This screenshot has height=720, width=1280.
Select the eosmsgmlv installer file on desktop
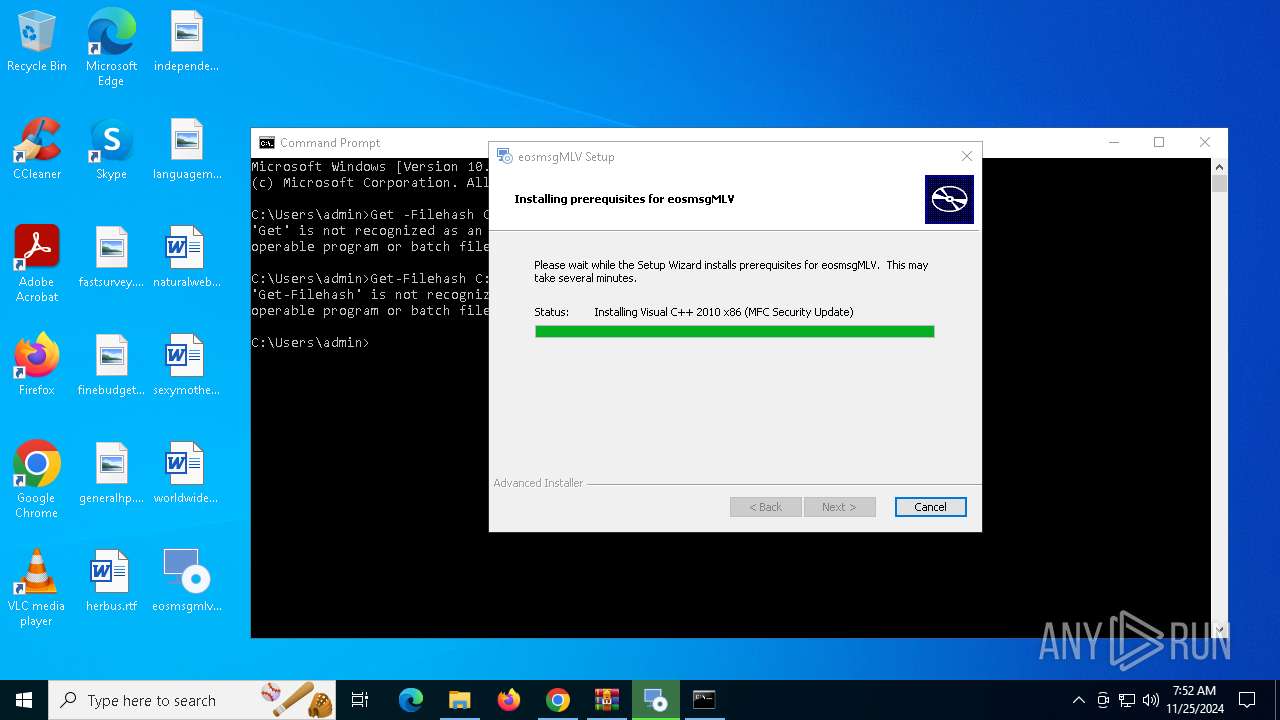click(186, 582)
